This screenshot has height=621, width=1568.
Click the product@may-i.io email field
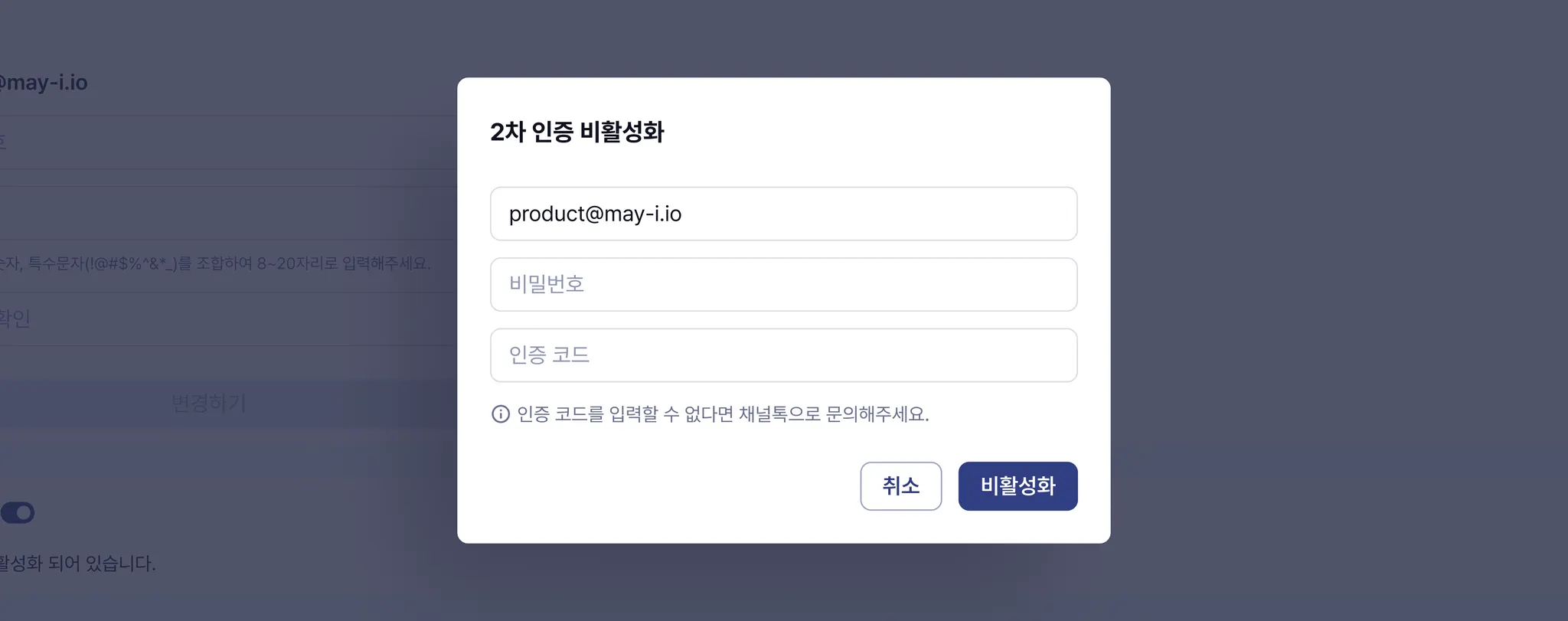point(783,214)
